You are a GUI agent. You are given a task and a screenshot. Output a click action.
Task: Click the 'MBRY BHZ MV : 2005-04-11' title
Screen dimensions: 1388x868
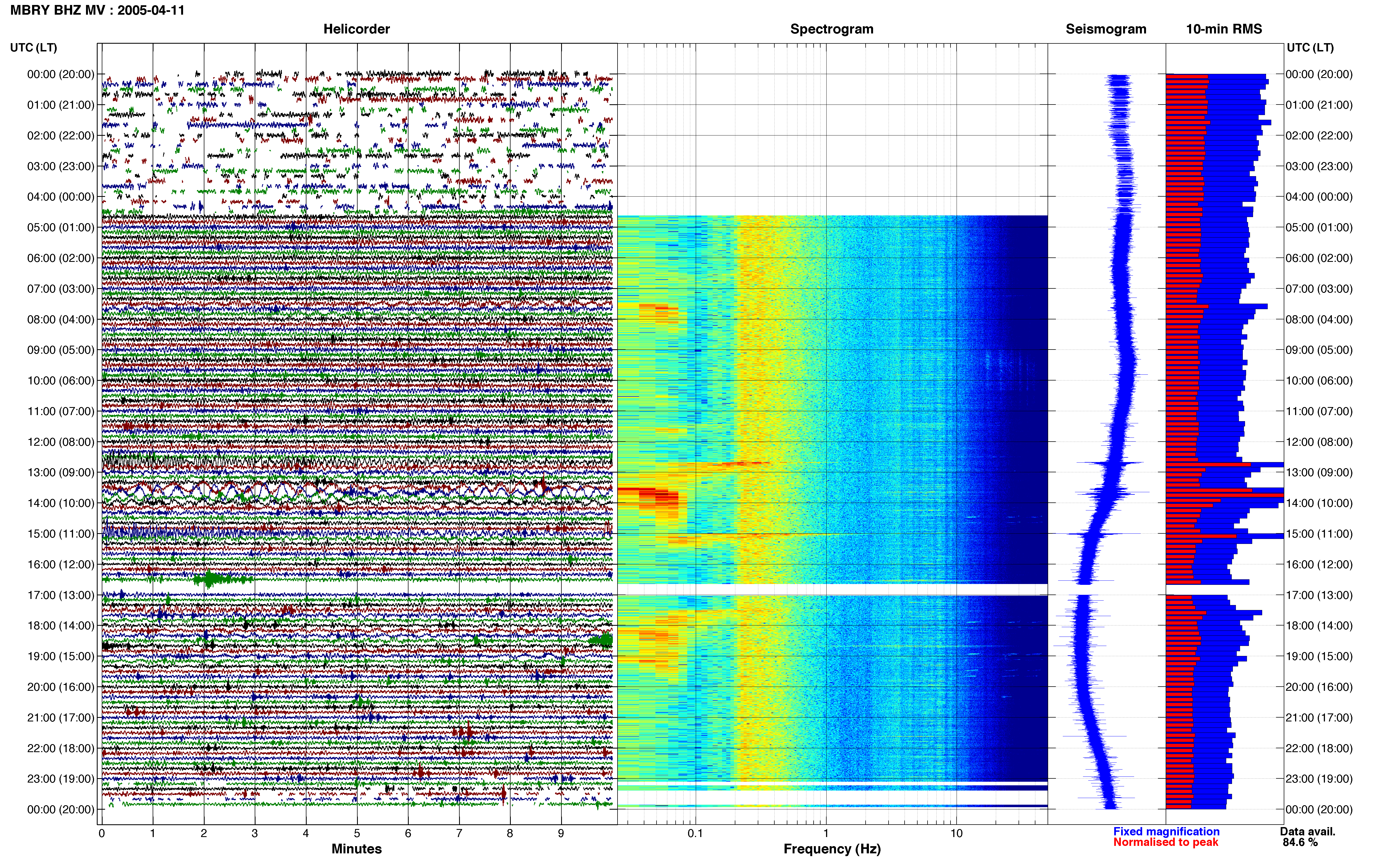pyautogui.click(x=98, y=10)
